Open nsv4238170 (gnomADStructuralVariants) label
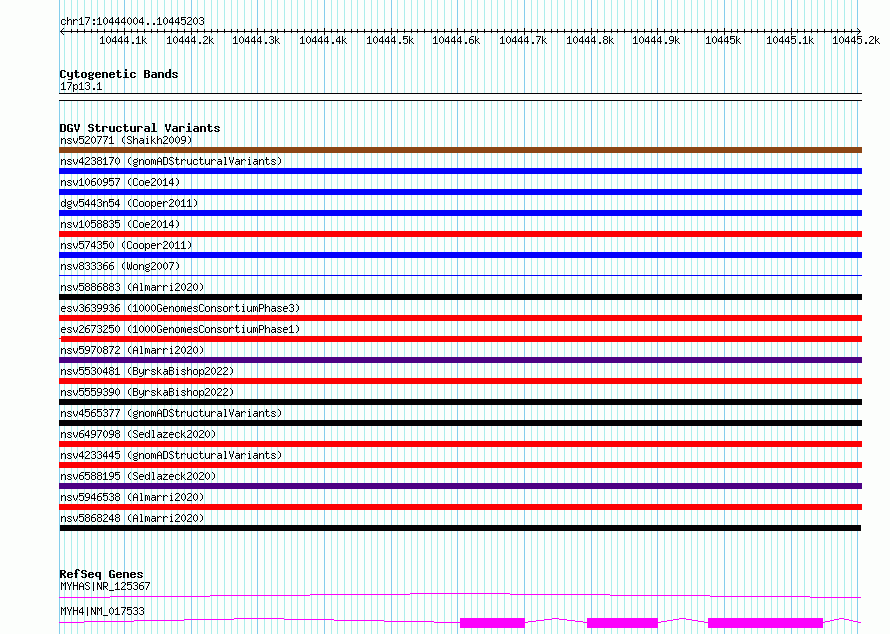Screen dimensions: 890x634 [171, 161]
